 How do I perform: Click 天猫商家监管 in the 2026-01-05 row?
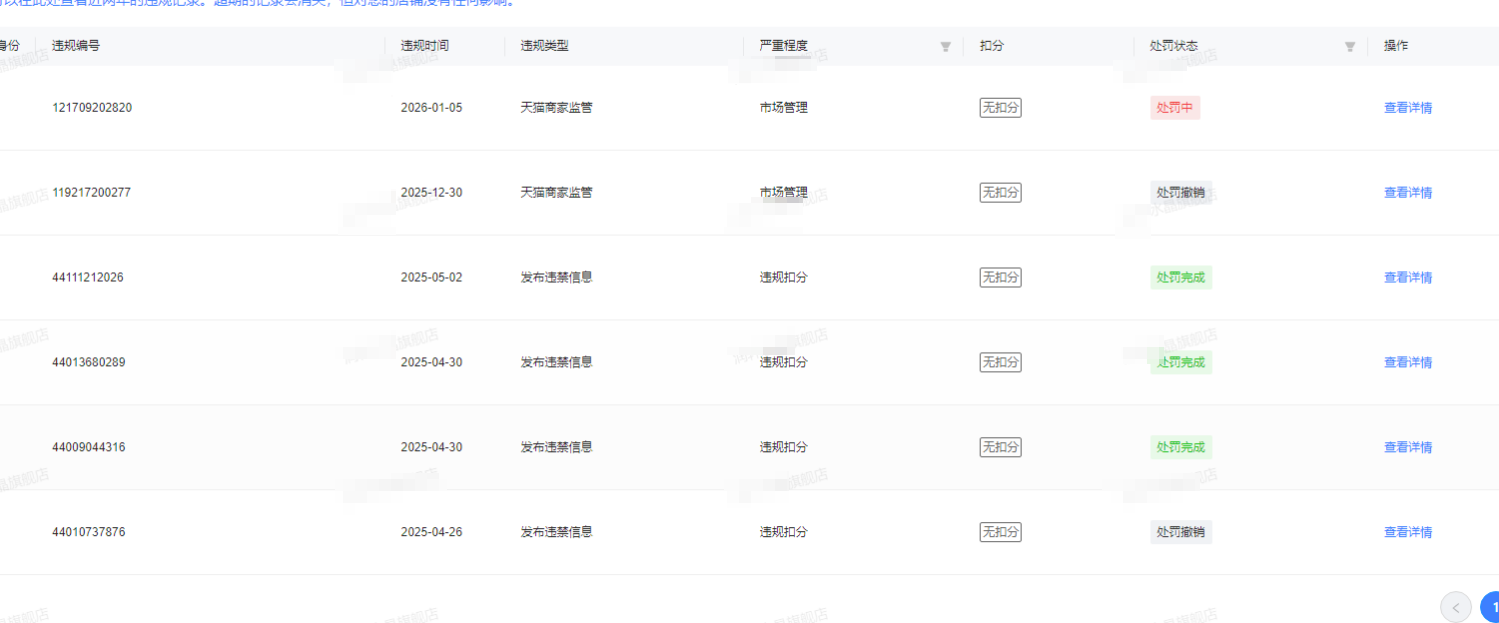coord(556,108)
